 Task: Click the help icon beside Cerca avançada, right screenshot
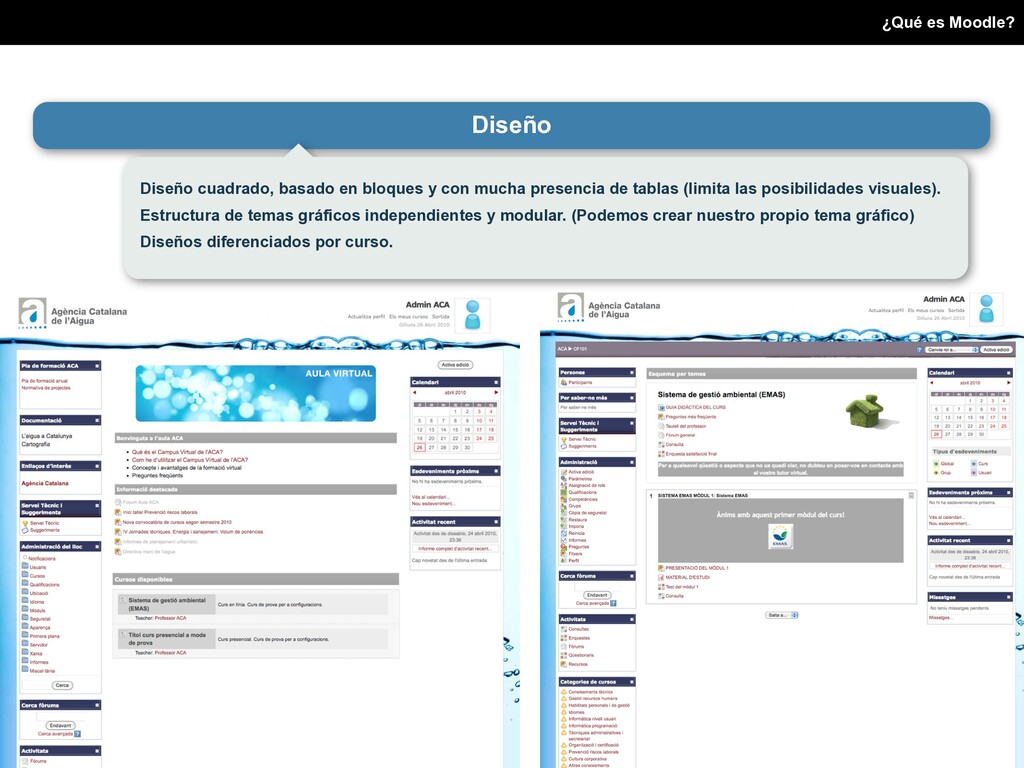click(613, 603)
